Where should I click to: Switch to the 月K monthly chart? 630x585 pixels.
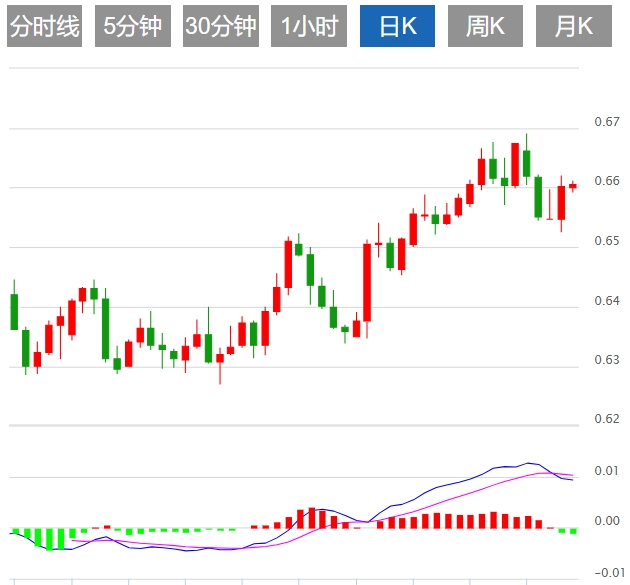pos(574,26)
